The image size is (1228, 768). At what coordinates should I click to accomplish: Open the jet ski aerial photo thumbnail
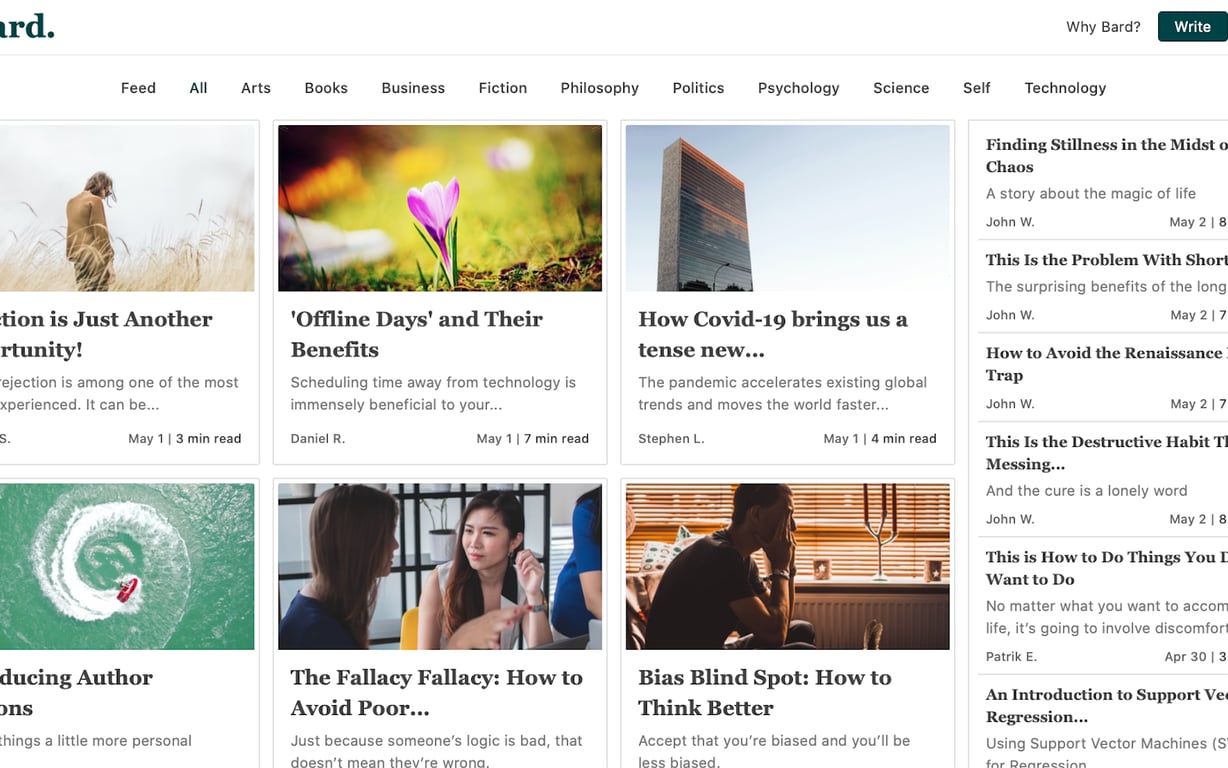(x=127, y=567)
